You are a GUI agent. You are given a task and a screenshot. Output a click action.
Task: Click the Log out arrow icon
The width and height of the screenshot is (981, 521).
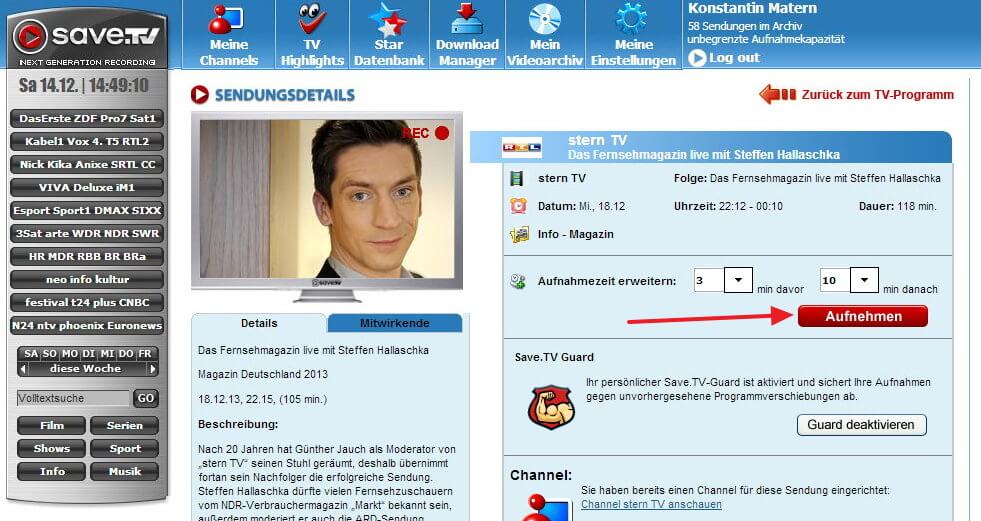pos(696,58)
